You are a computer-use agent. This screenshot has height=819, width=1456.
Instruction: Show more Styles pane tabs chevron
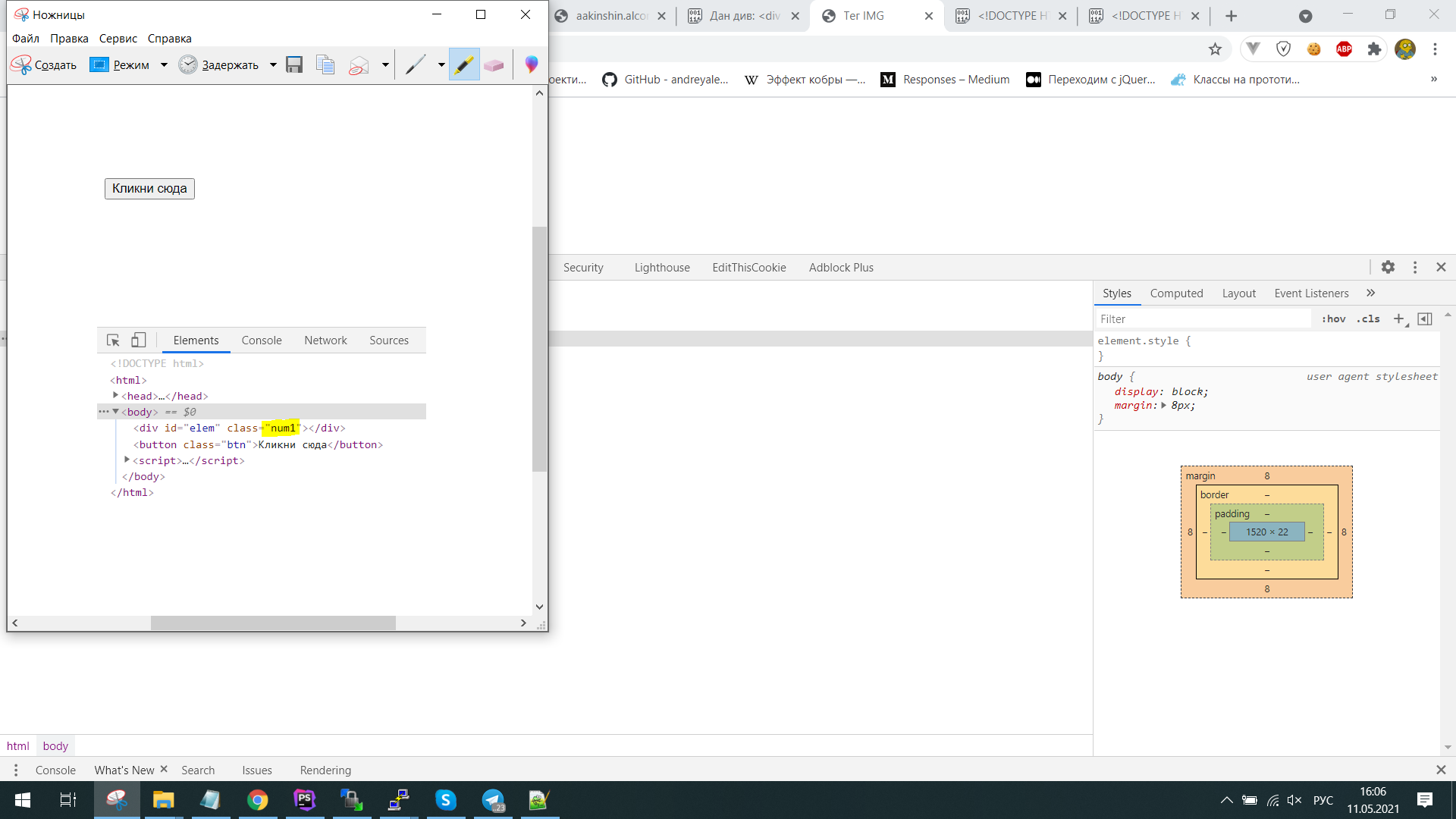(1370, 293)
